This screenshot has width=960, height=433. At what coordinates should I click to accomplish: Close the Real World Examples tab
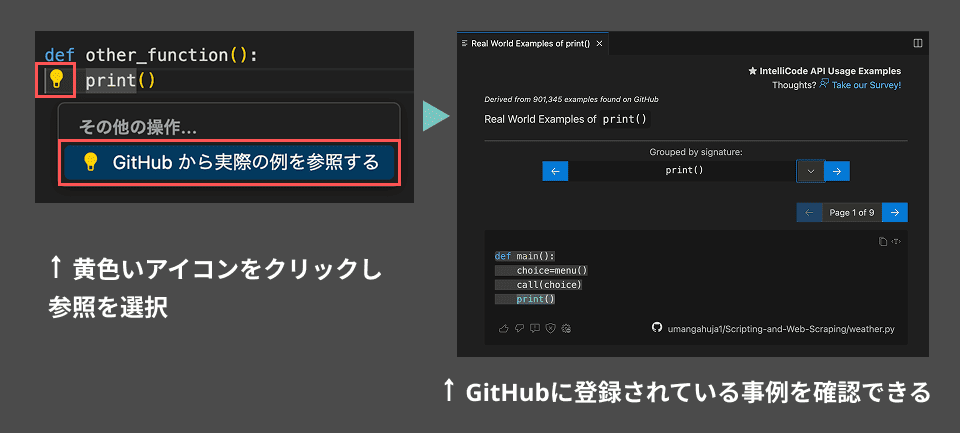[x=599, y=43]
